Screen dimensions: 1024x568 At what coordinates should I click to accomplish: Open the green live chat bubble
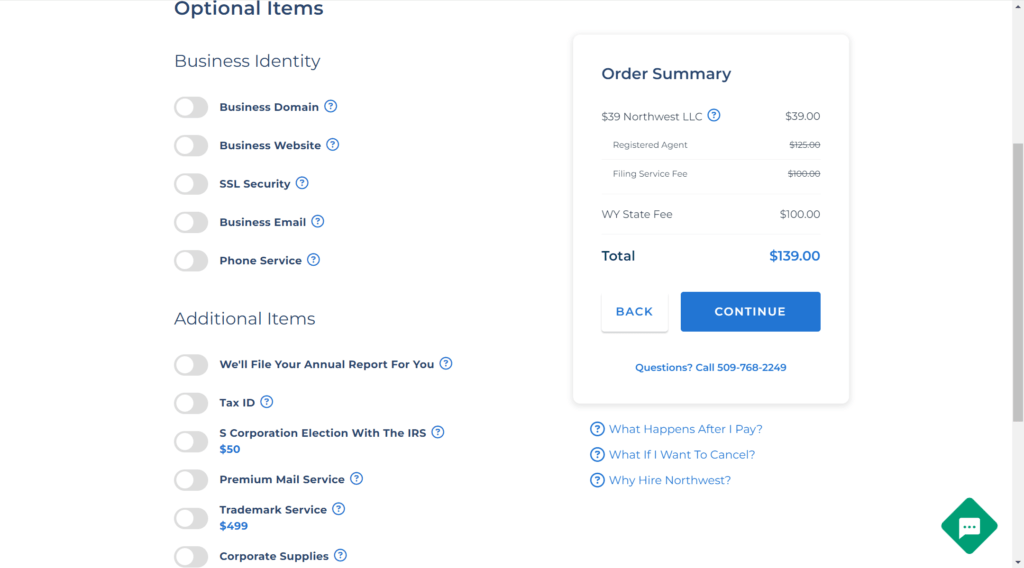[969, 526]
